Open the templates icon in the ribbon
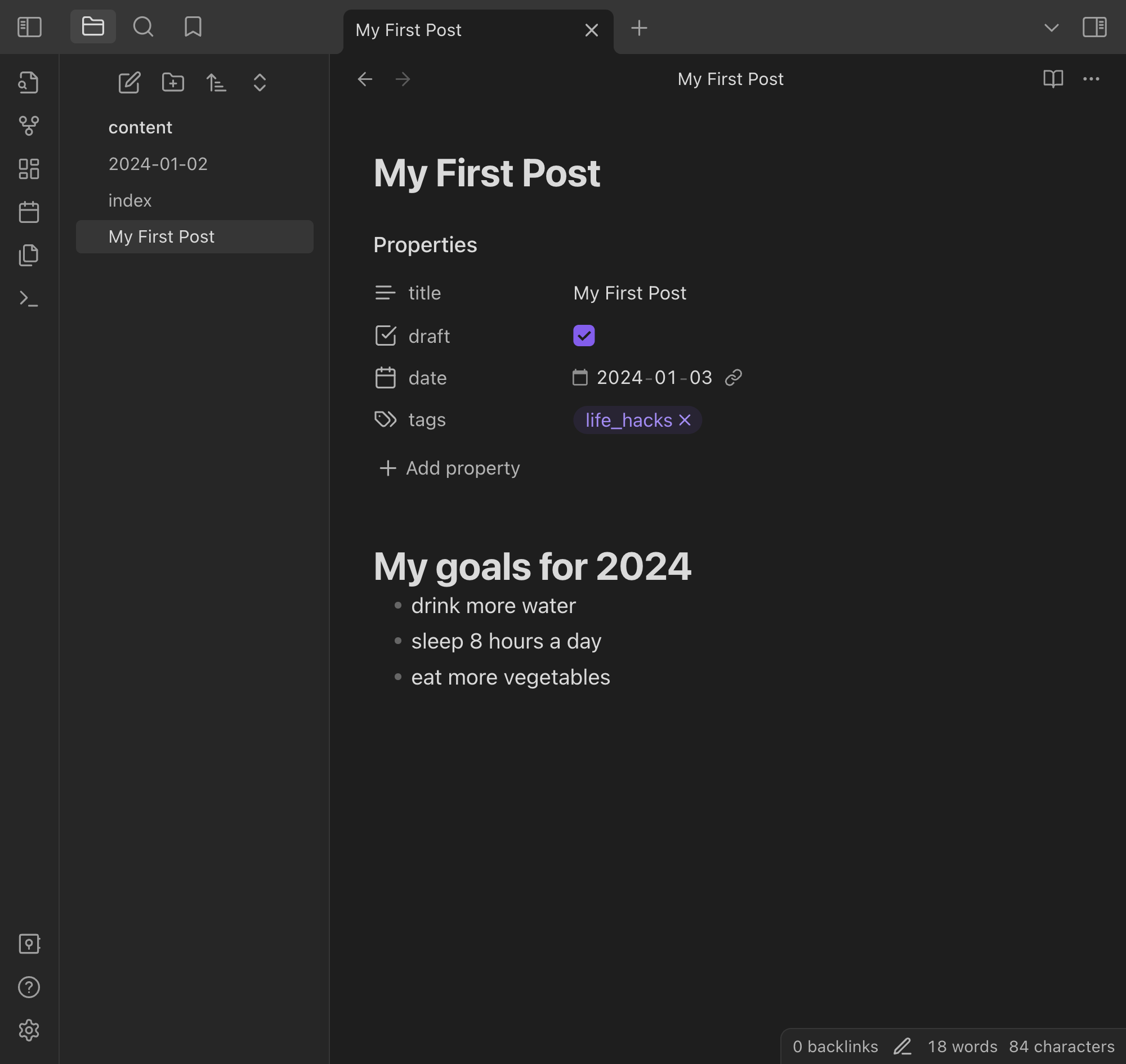Viewport: 1126px width, 1064px height. click(x=28, y=255)
